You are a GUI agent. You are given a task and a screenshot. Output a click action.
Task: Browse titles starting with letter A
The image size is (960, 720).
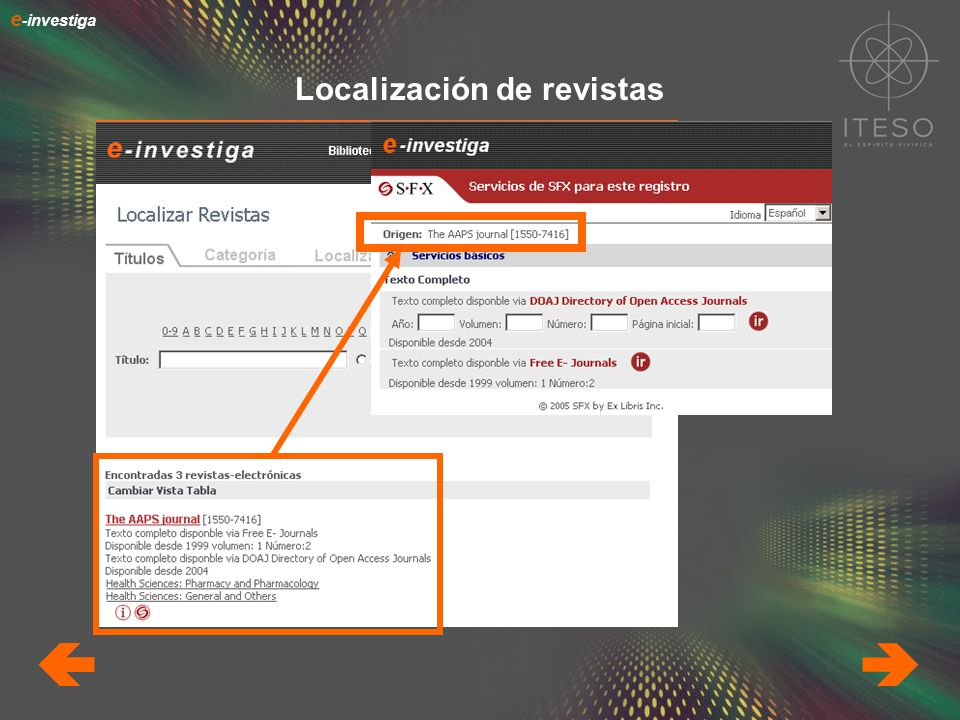point(186,331)
